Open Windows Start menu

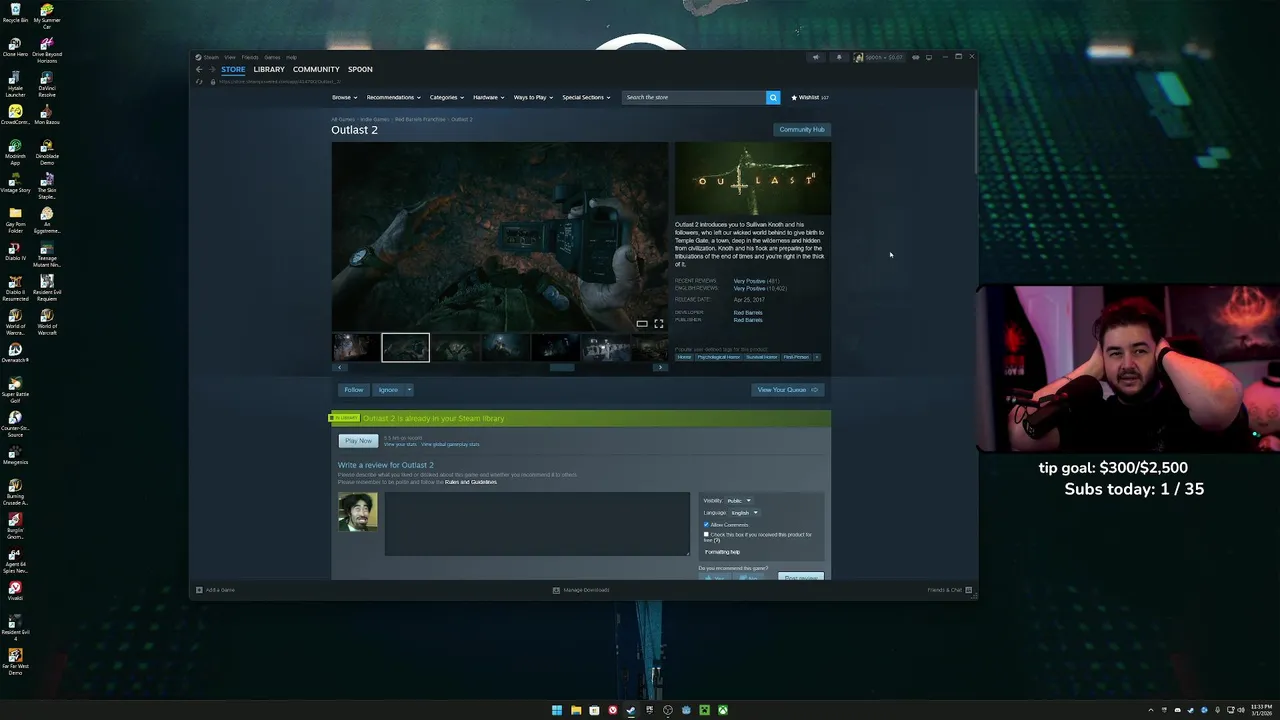tap(557, 710)
